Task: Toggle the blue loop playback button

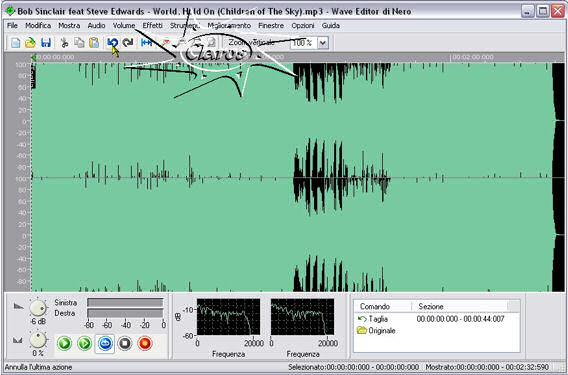Action: point(105,343)
